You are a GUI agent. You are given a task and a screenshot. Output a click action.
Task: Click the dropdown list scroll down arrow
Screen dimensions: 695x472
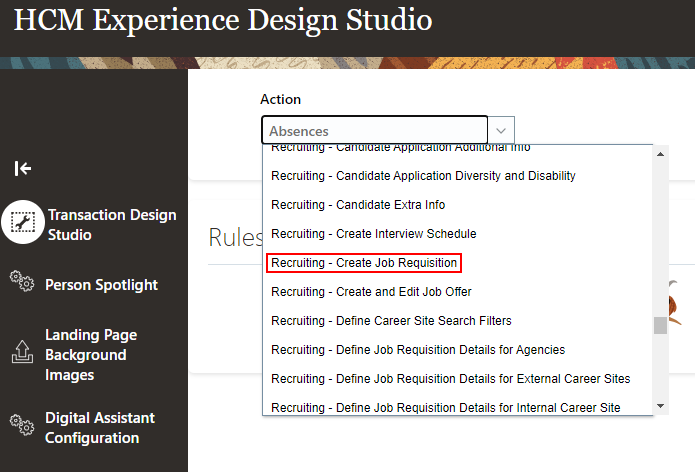pos(659,406)
